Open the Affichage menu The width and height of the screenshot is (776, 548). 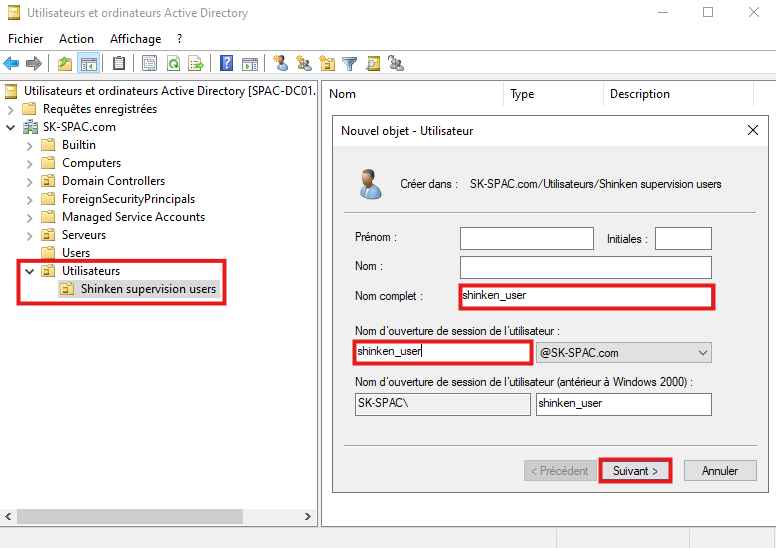coord(135,39)
